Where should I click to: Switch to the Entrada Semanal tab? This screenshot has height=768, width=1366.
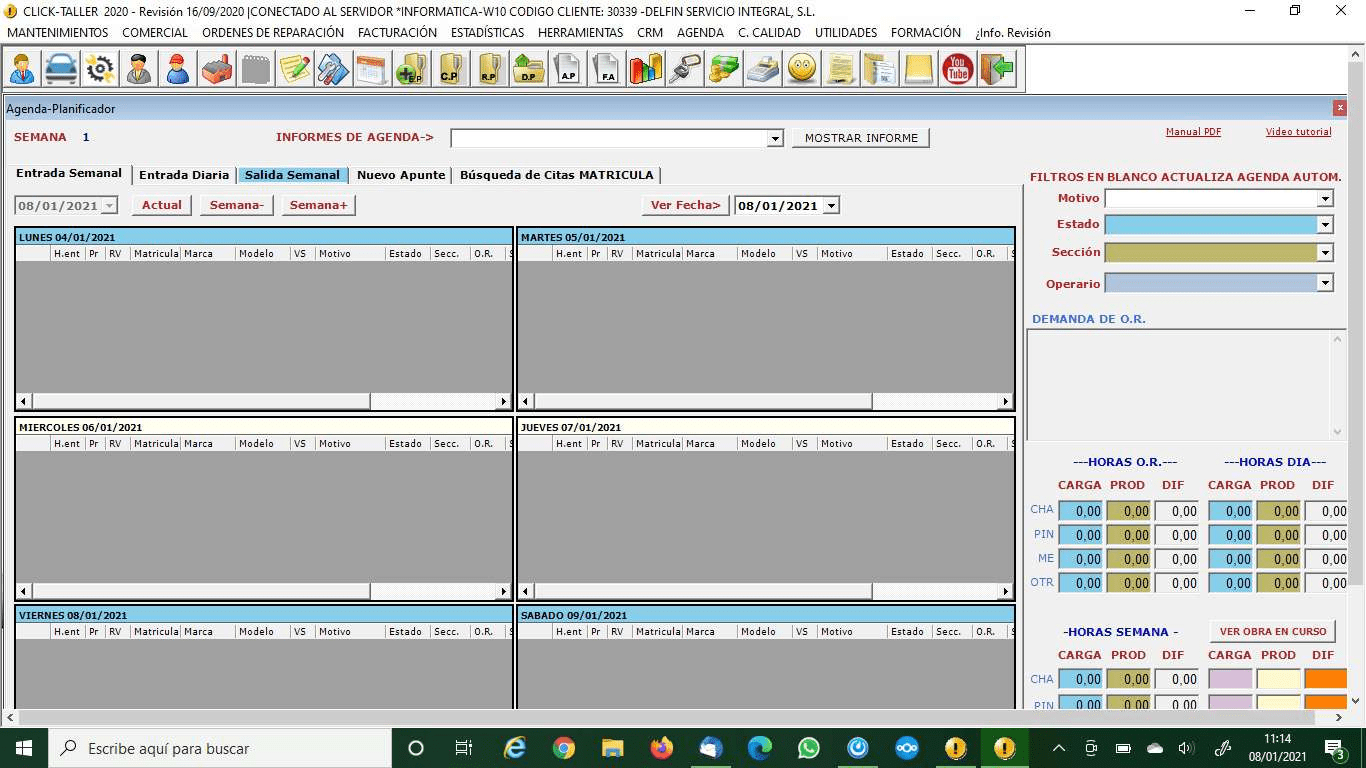tap(69, 173)
